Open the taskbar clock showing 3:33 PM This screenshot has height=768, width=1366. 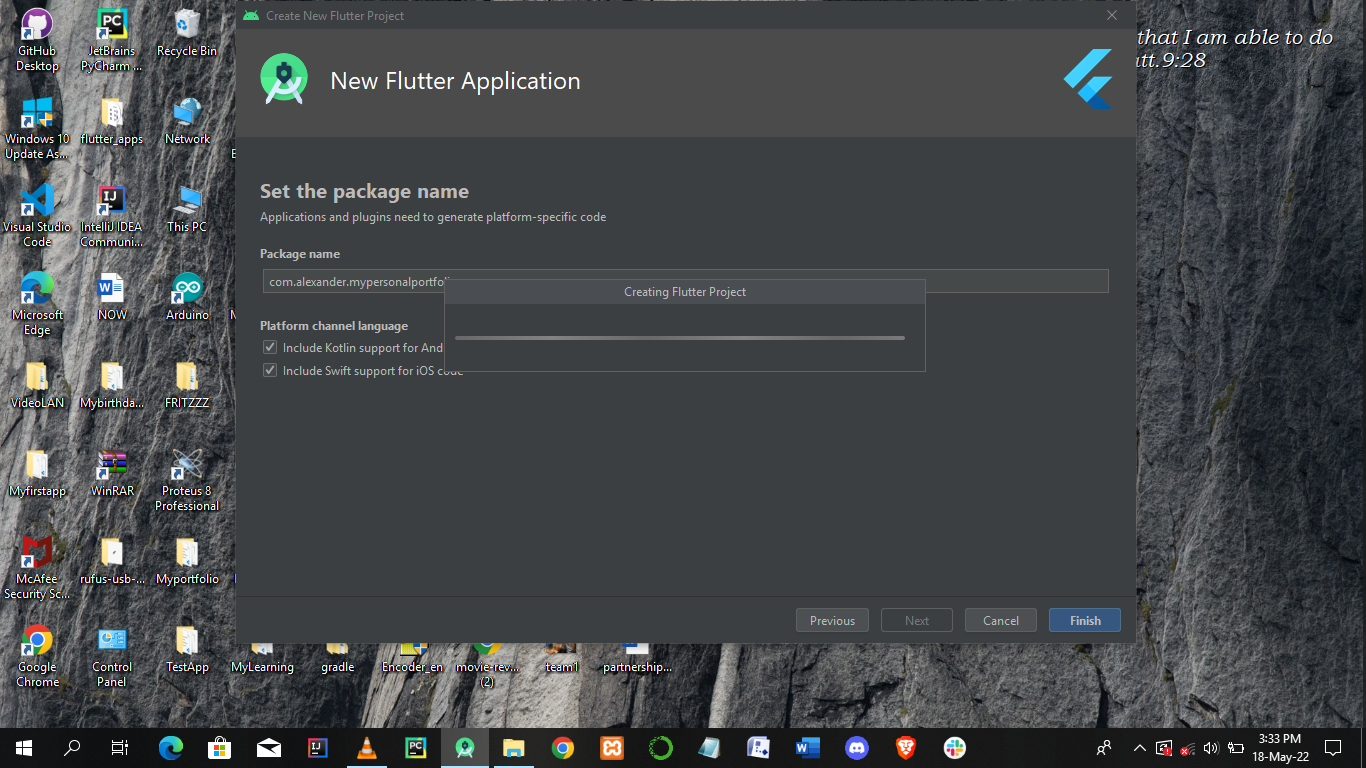(1280, 747)
